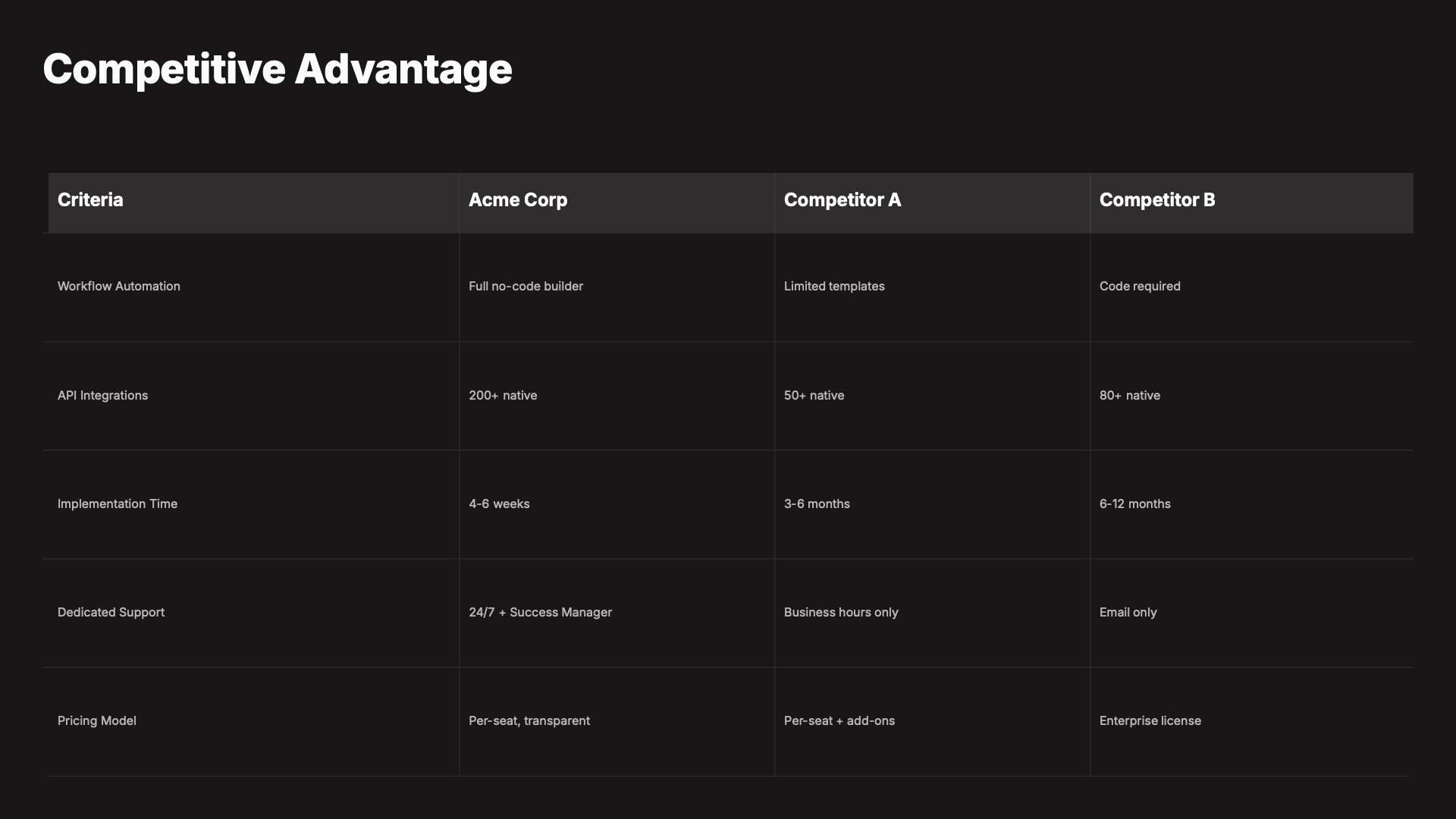Click the Implementation Time row label
Image resolution: width=1456 pixels, height=819 pixels.
tap(118, 504)
